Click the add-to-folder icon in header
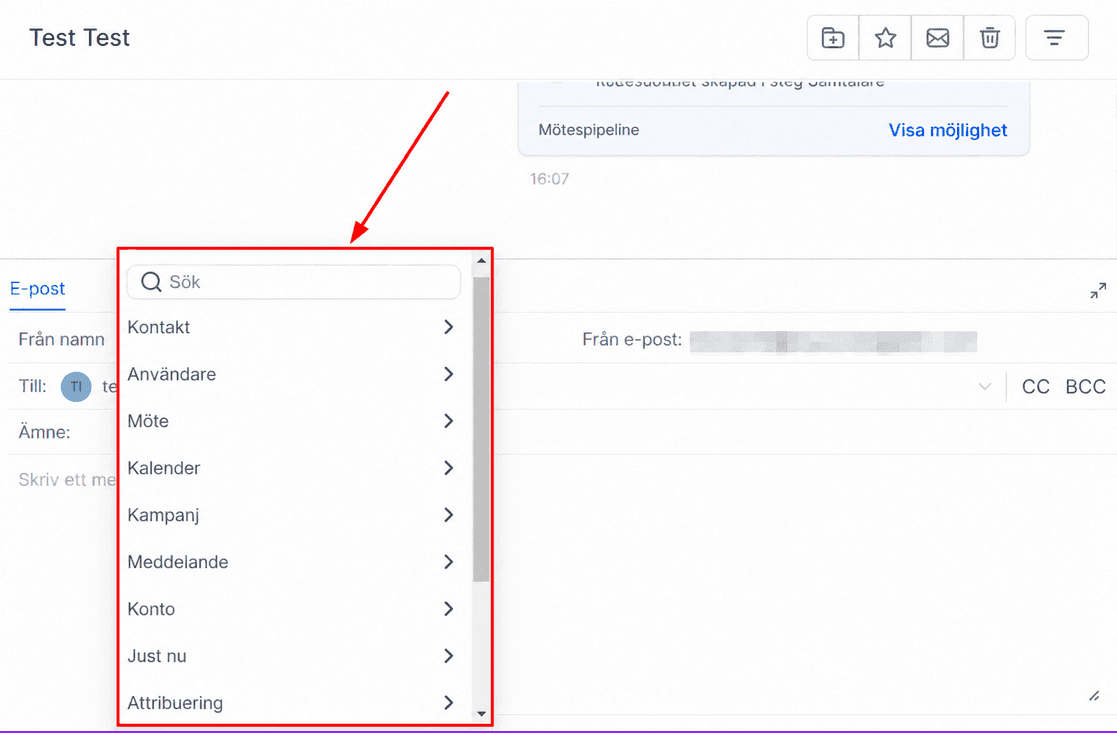The width and height of the screenshot is (1117, 733). pos(833,38)
